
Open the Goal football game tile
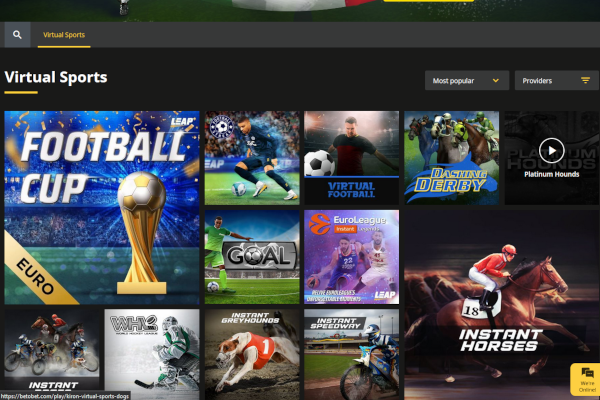252,257
